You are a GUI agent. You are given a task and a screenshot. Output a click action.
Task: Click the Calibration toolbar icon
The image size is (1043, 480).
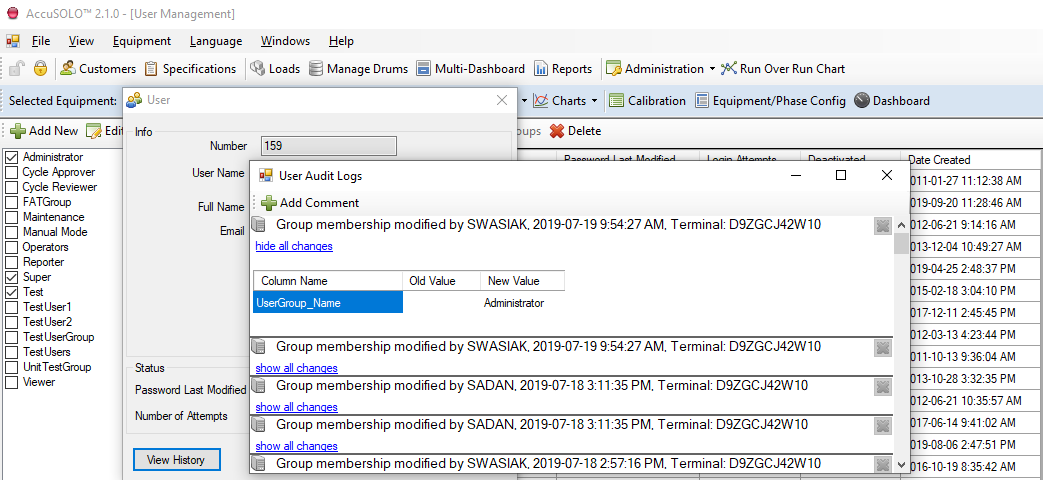pyautogui.click(x=617, y=101)
